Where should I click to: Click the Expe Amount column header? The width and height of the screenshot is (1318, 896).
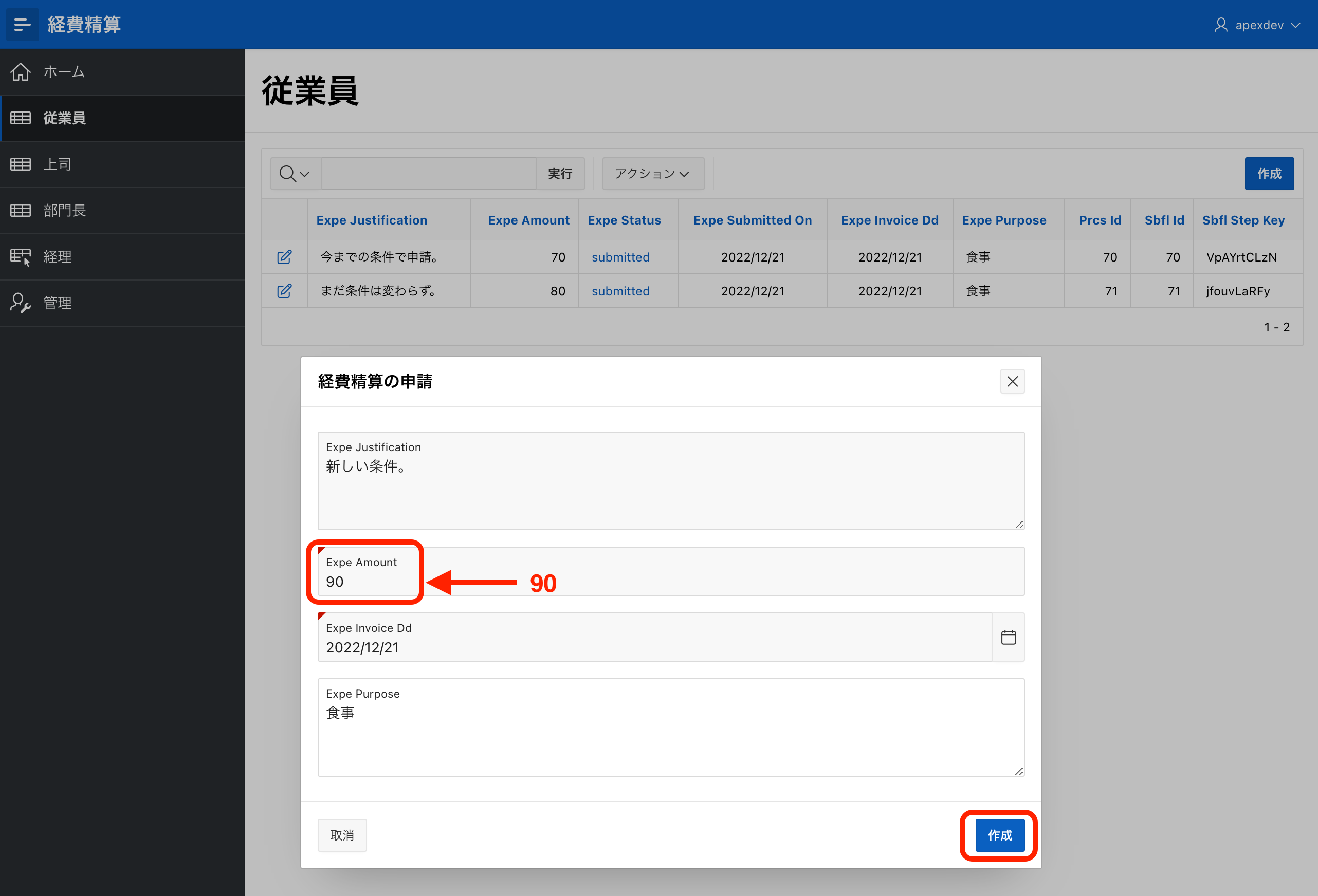coord(528,220)
